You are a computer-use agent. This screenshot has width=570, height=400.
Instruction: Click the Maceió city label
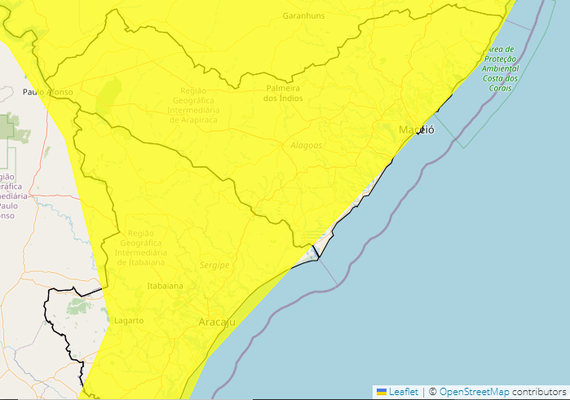click(417, 129)
